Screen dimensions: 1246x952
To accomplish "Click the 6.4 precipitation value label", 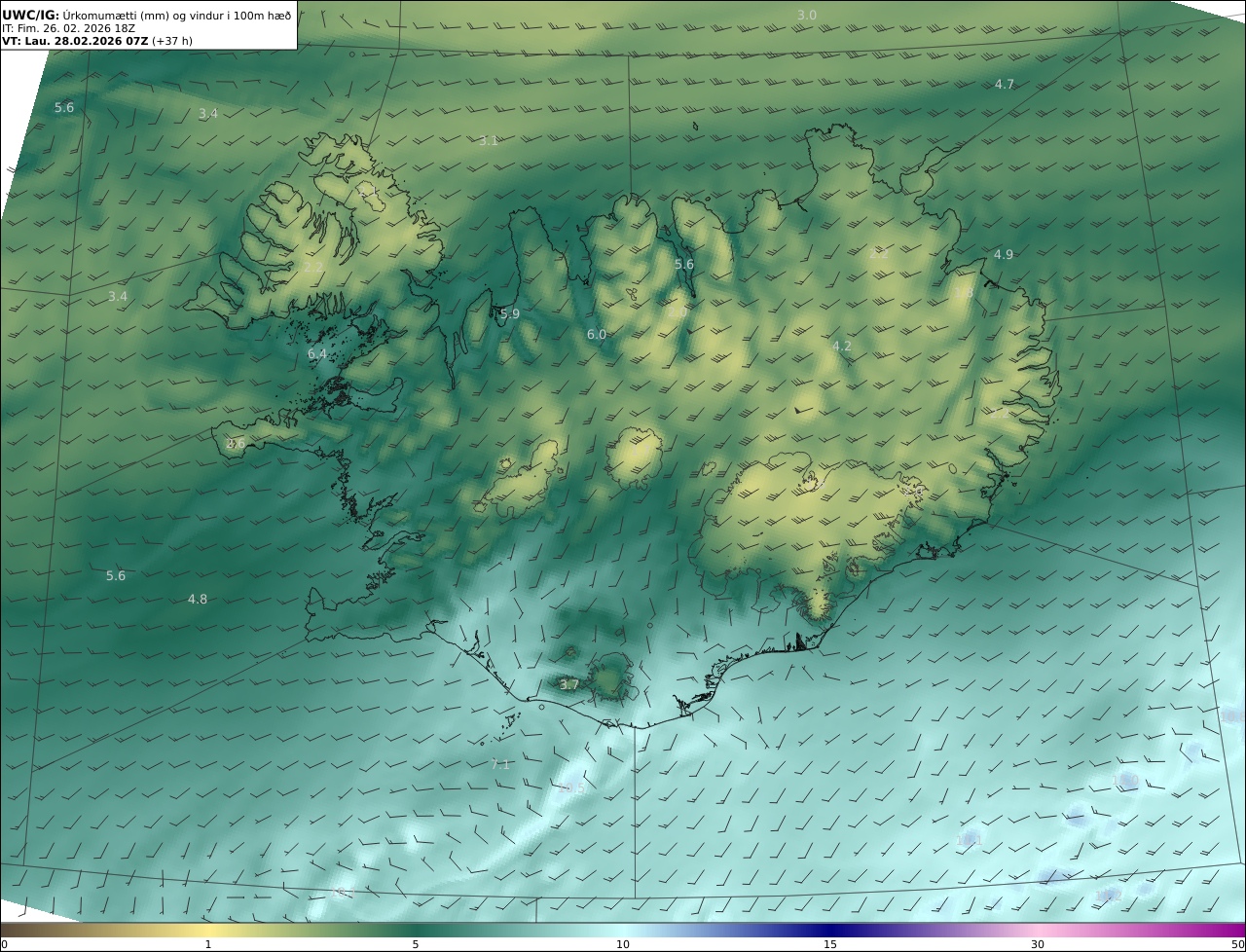I will [x=317, y=354].
